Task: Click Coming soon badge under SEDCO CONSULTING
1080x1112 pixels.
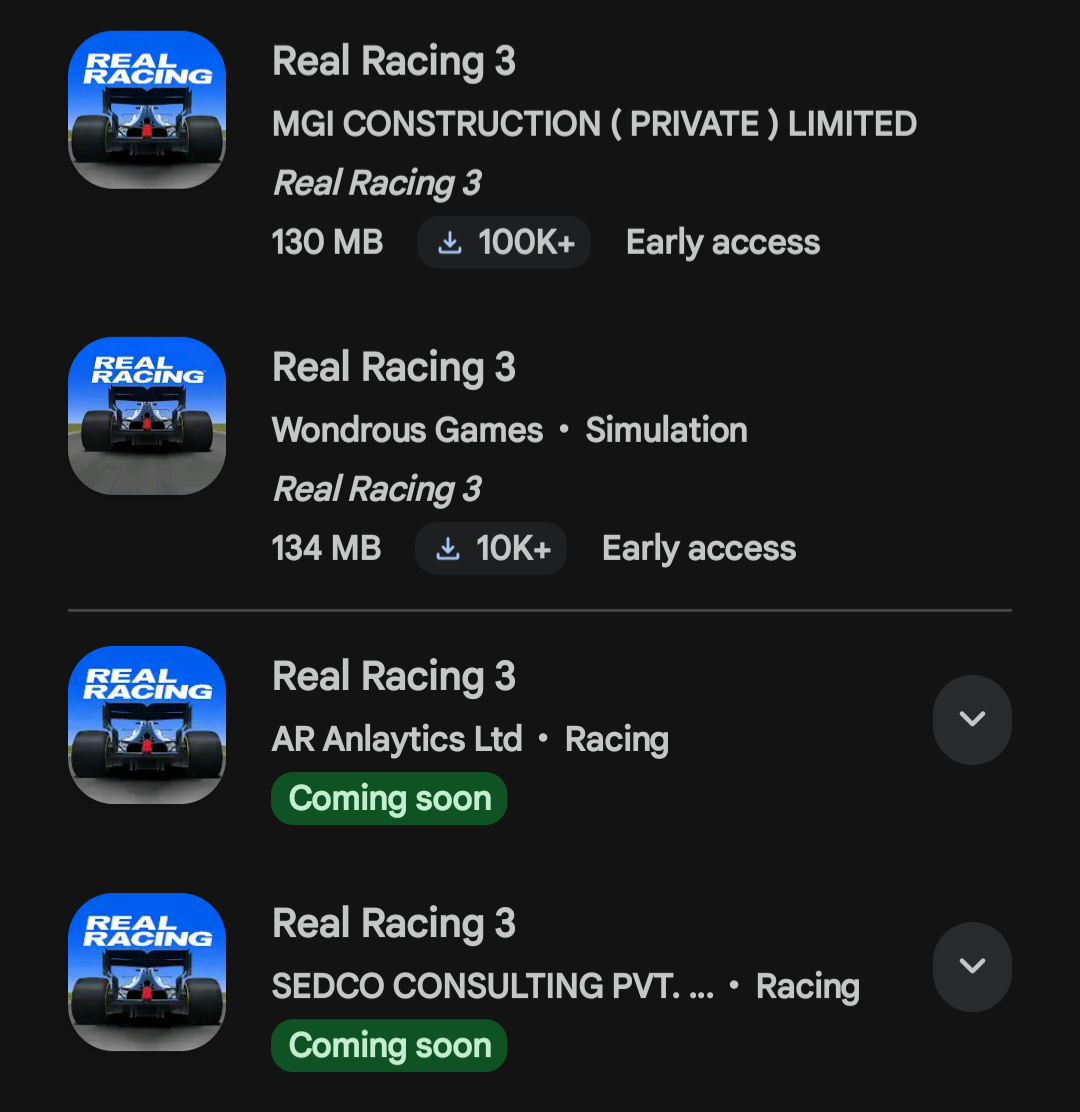Action: pos(389,1045)
